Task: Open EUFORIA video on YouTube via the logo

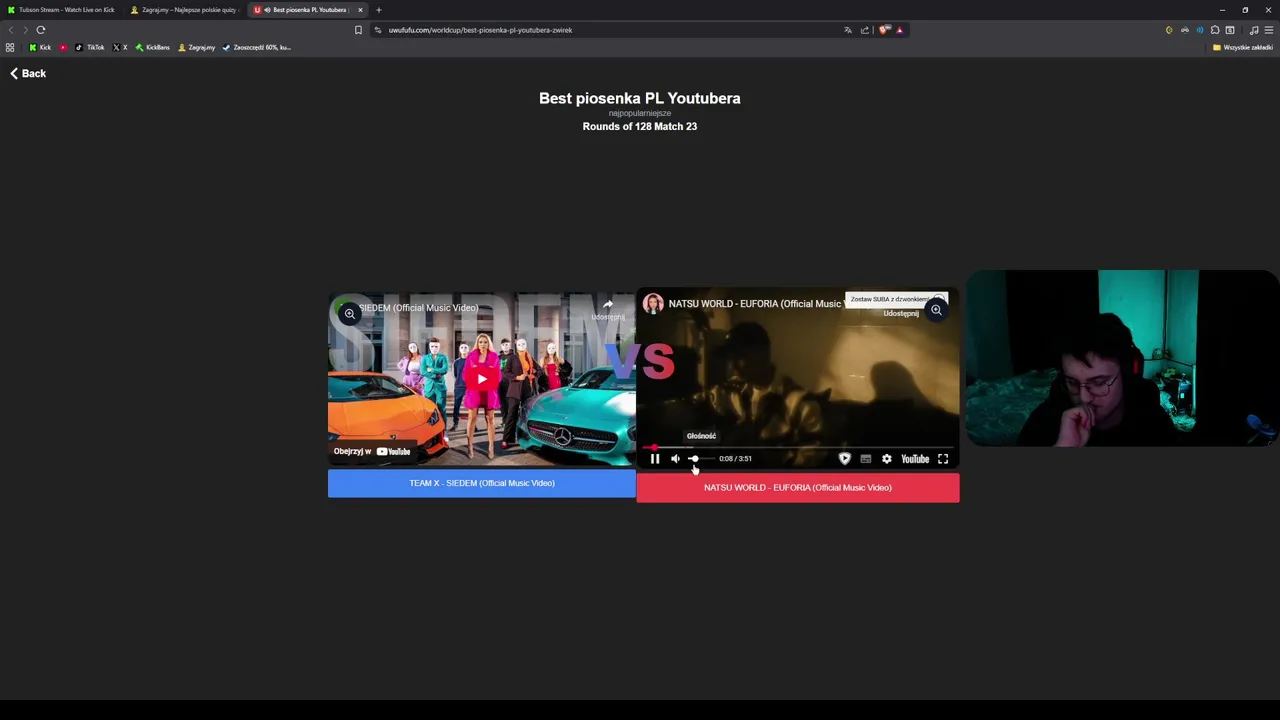Action: coord(915,459)
